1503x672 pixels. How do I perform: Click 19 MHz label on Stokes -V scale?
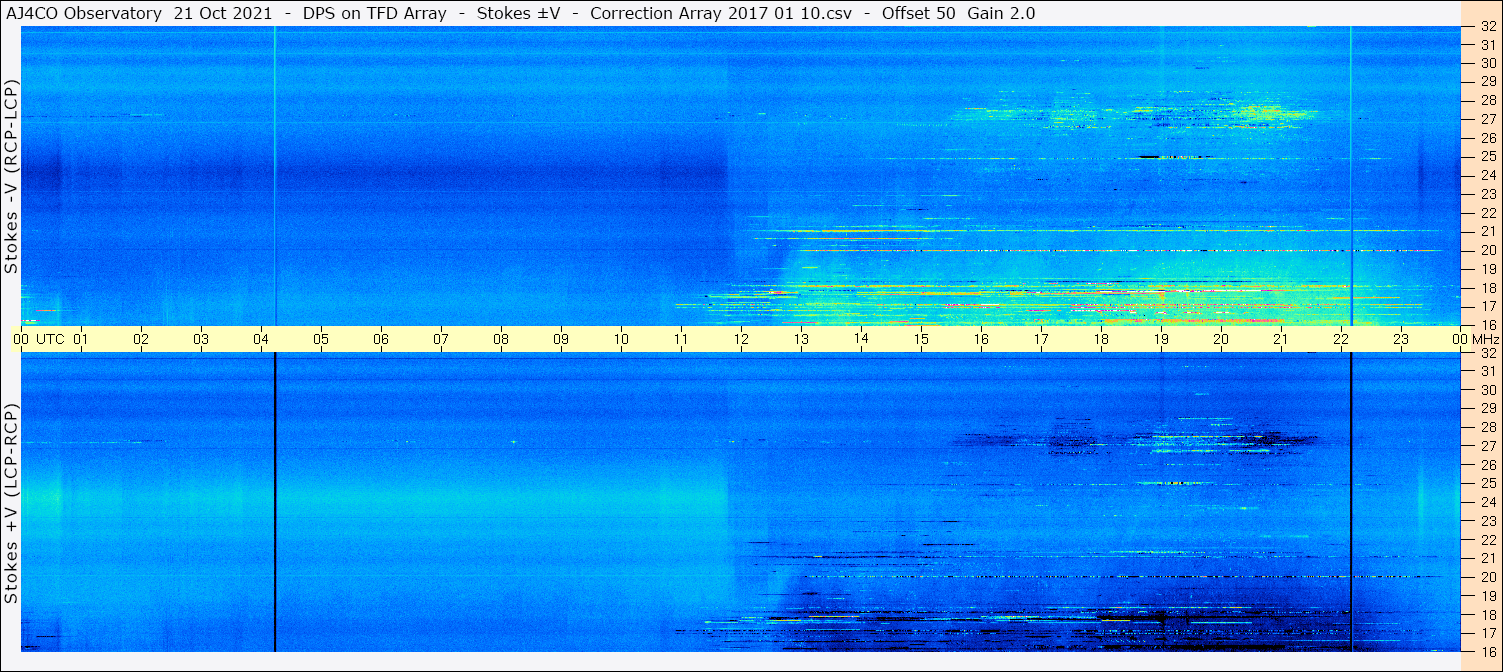click(1488, 269)
